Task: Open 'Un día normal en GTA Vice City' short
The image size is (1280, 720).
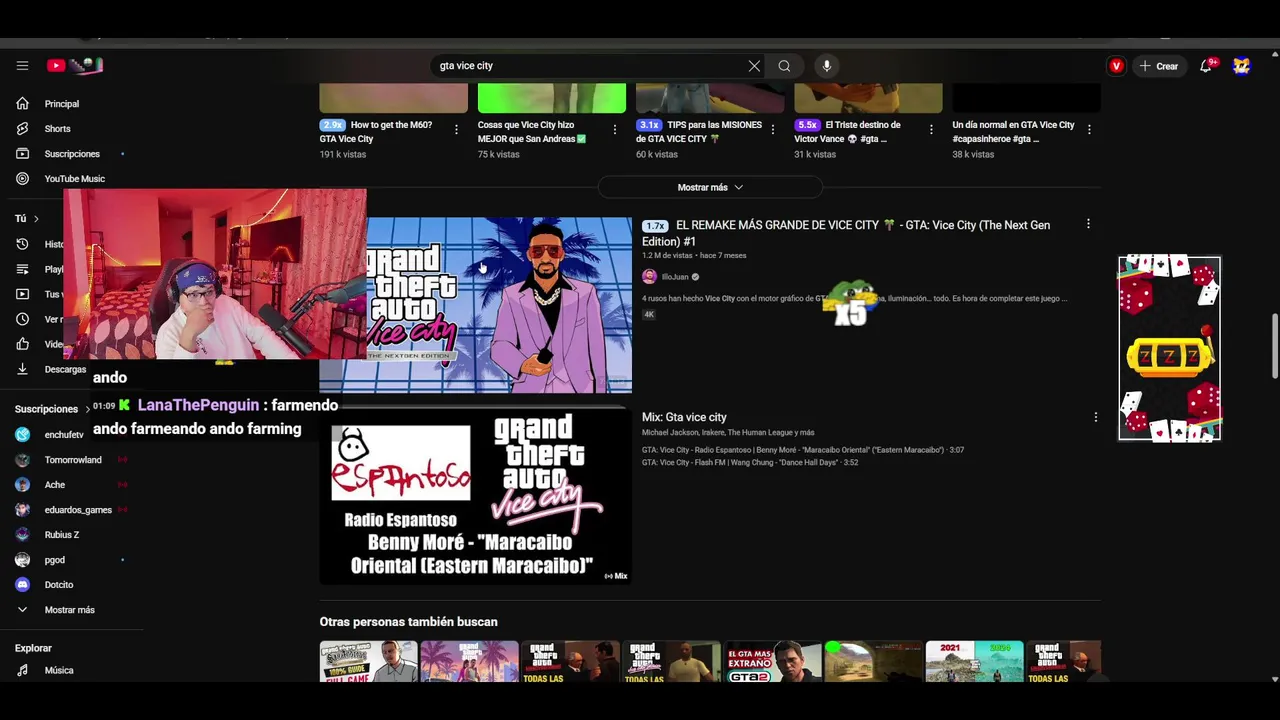Action: (1014, 132)
